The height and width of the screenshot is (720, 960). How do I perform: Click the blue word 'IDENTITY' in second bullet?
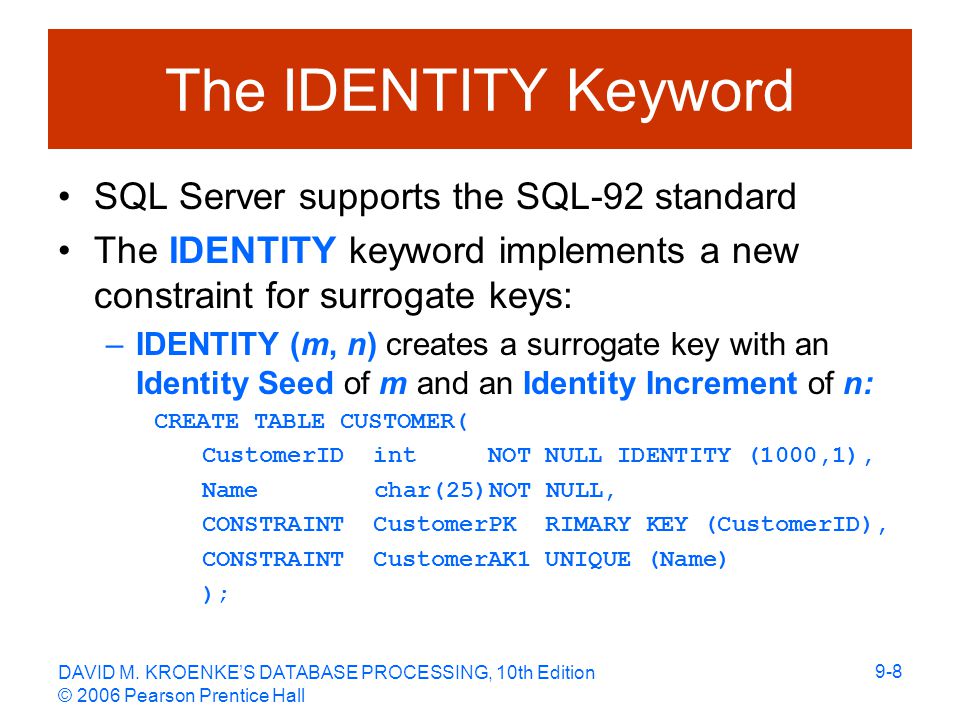pyautogui.click(x=252, y=250)
